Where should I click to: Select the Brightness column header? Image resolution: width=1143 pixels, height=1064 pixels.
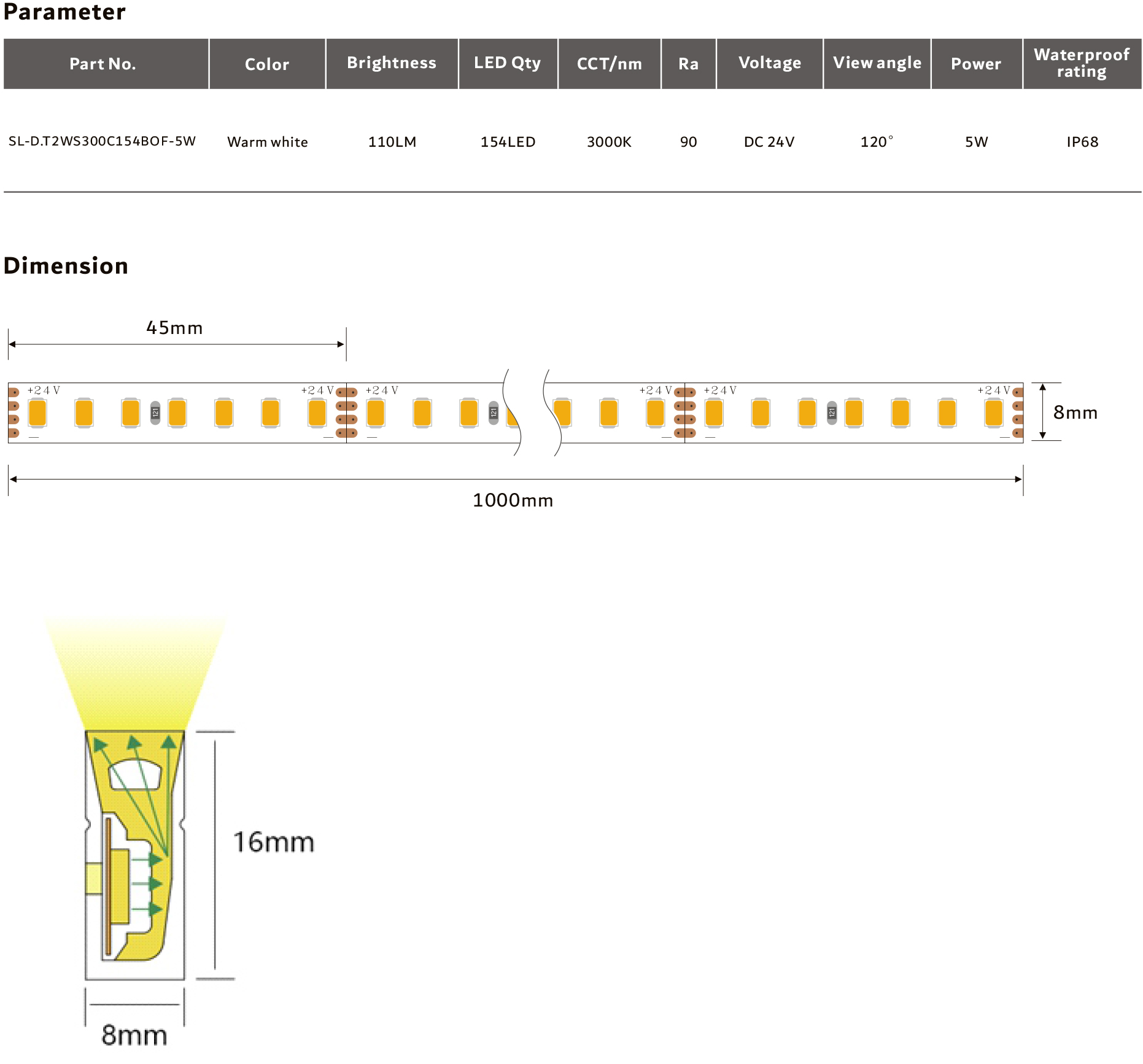391,63
